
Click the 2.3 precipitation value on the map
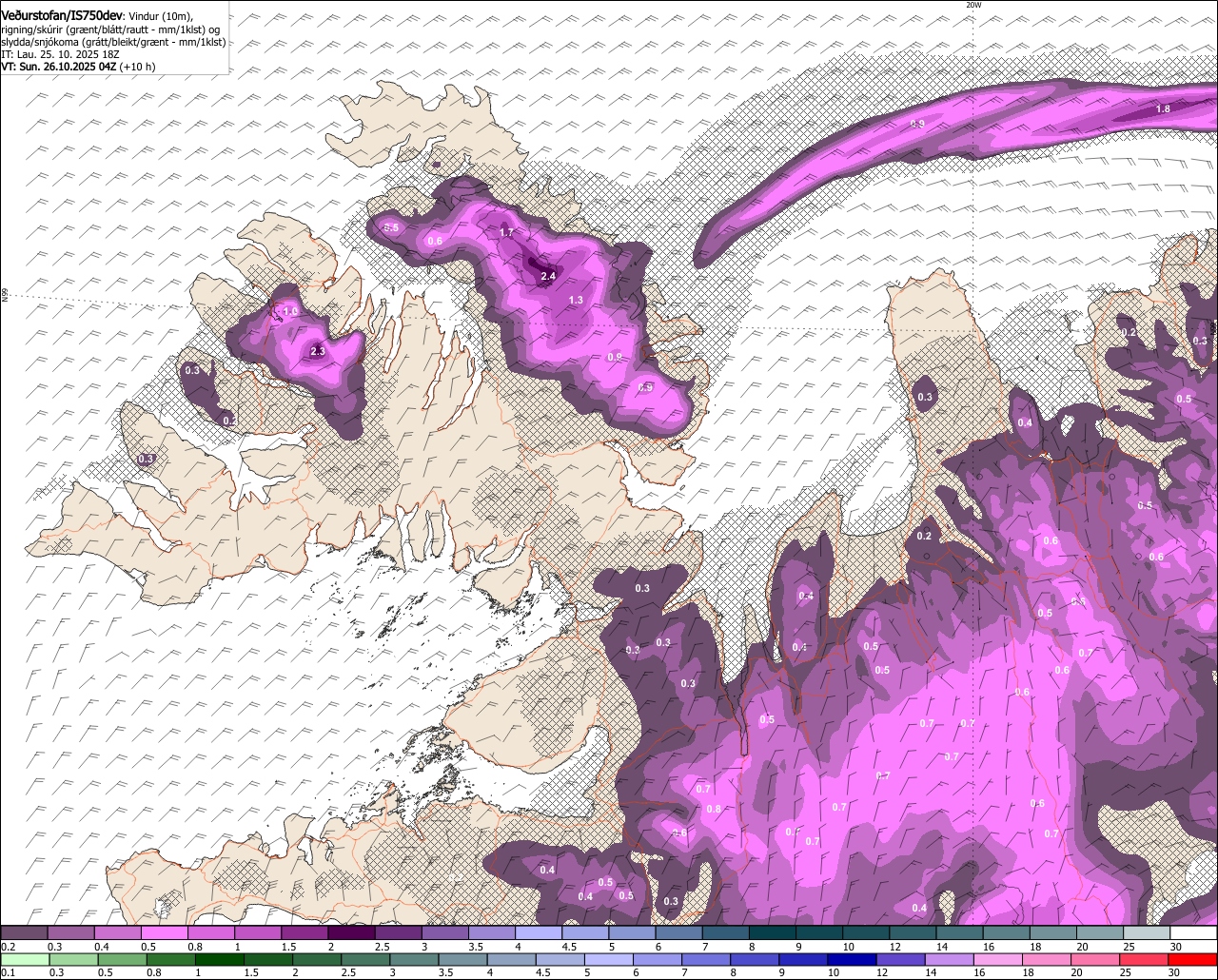coord(318,351)
